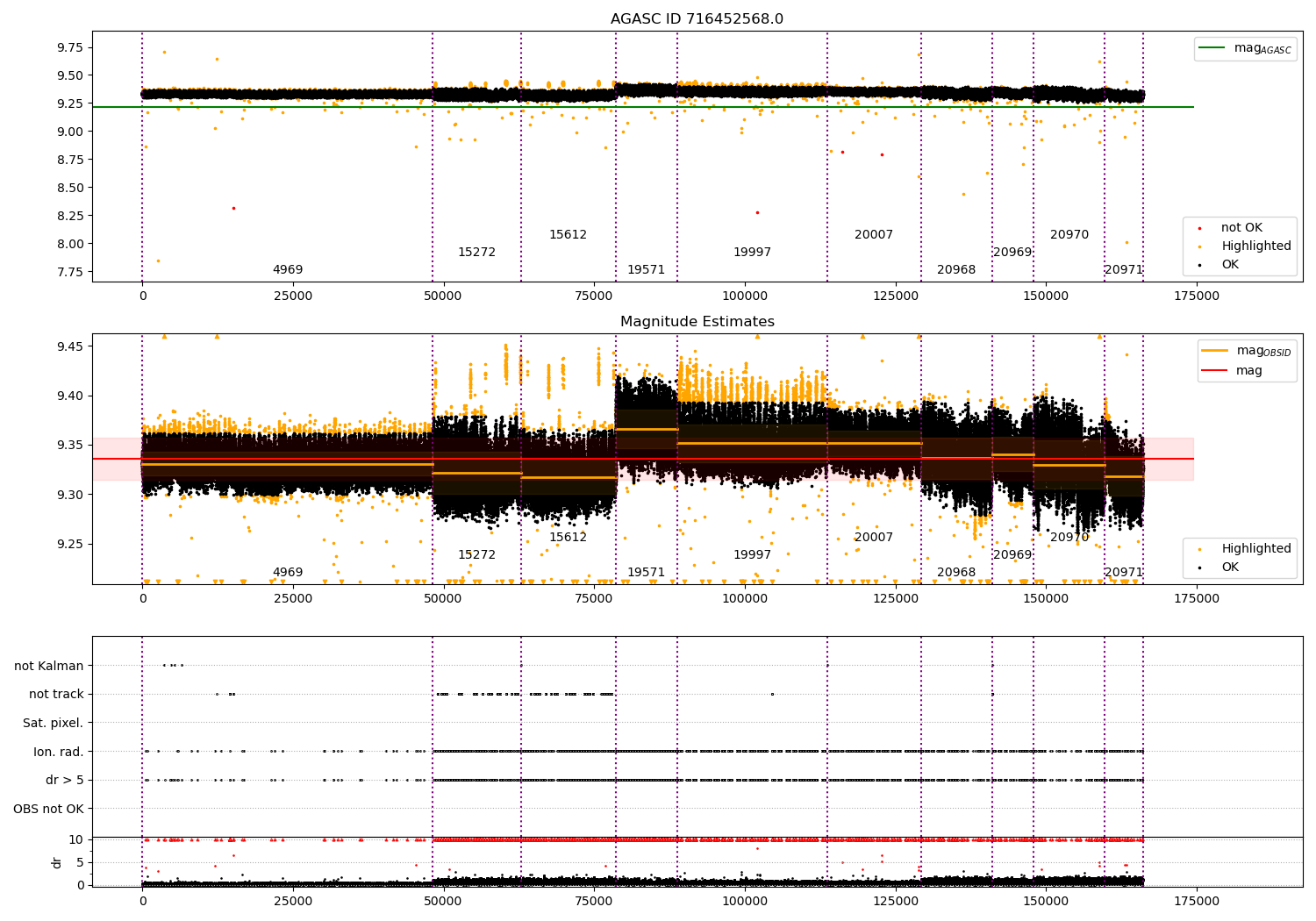Click the 9.30 y-axis tick label
1316x921 pixels.
click(x=68, y=495)
